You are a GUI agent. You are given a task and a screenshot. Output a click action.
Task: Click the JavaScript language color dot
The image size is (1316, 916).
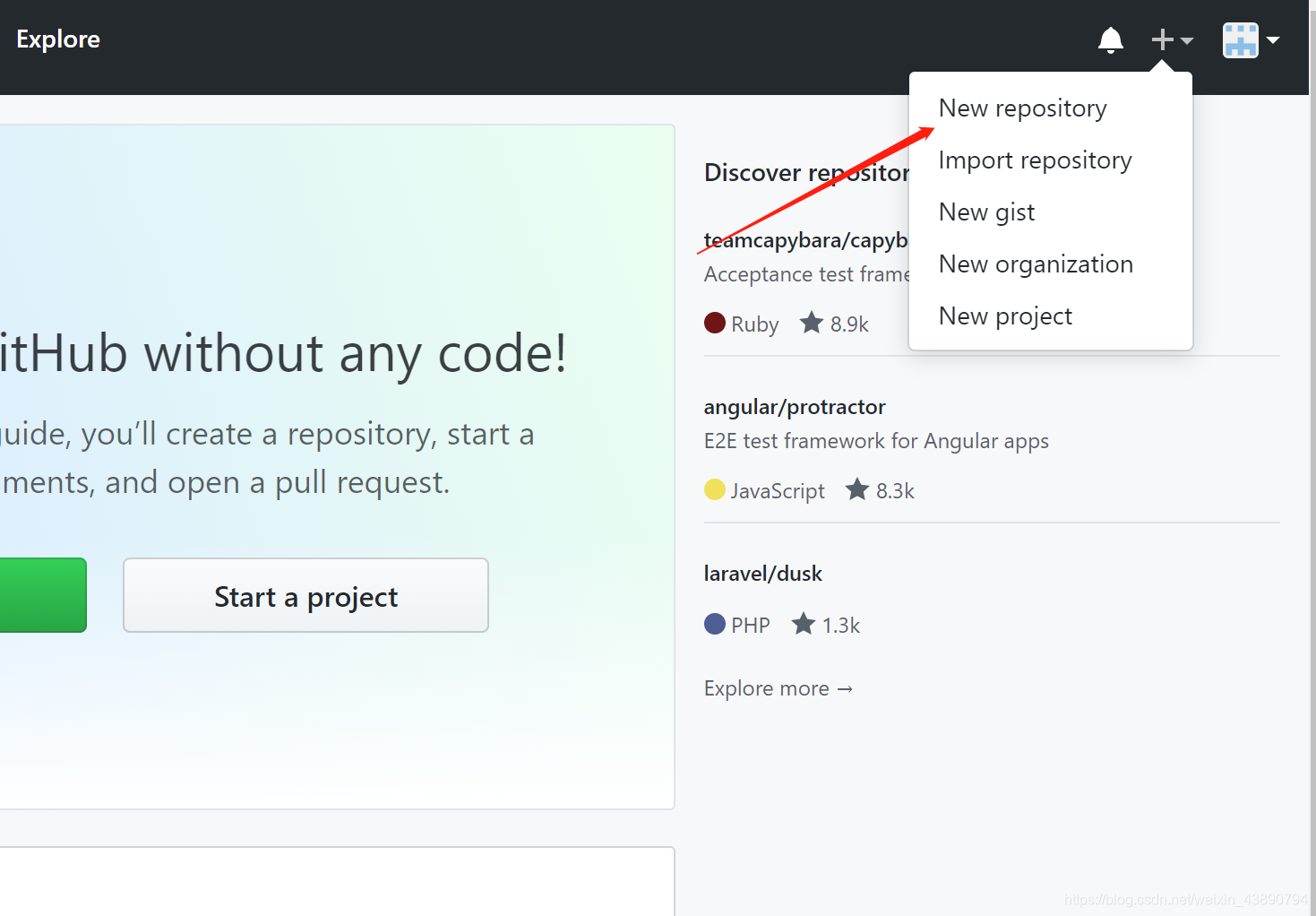click(715, 489)
